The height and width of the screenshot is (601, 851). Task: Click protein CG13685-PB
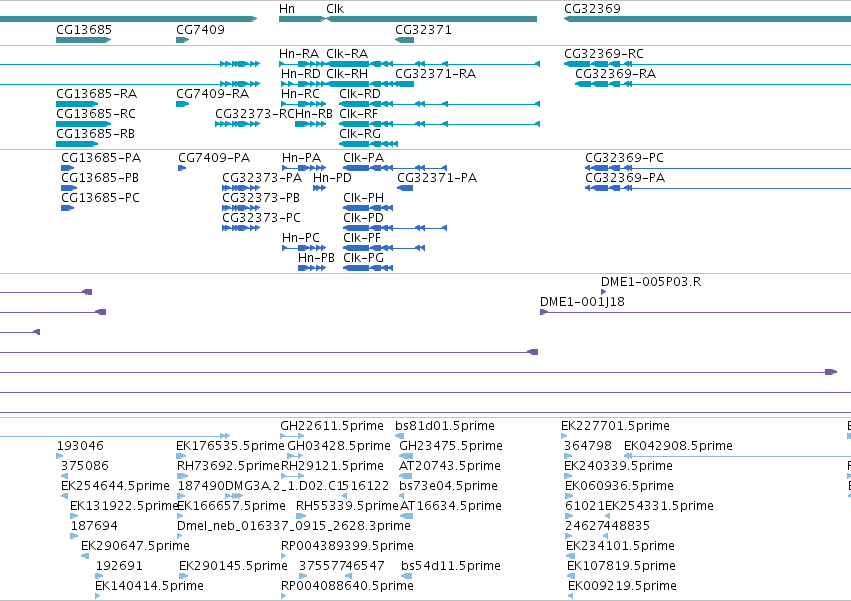[x=100, y=178]
